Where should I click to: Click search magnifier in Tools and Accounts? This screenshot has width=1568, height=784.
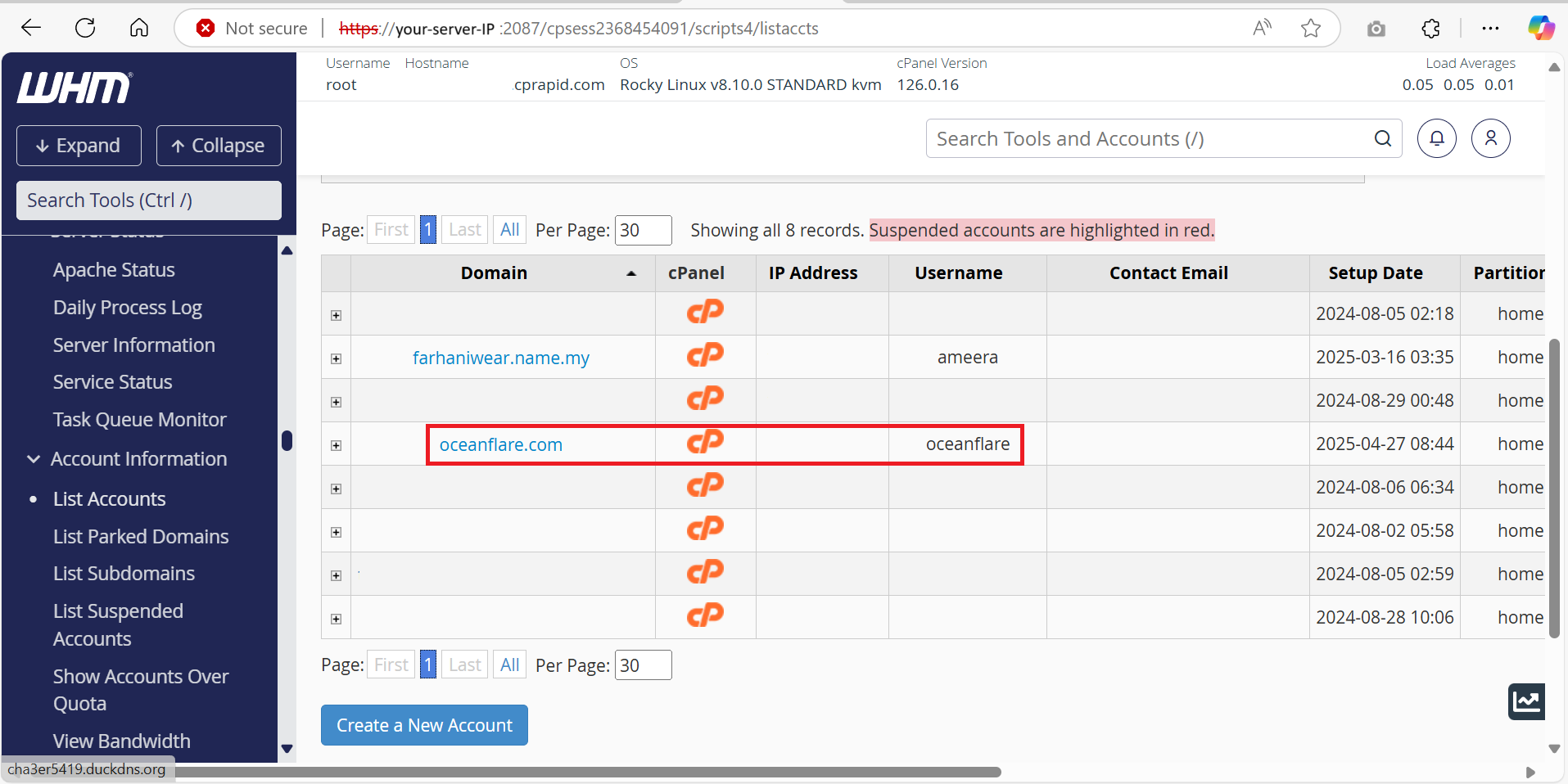(1383, 138)
